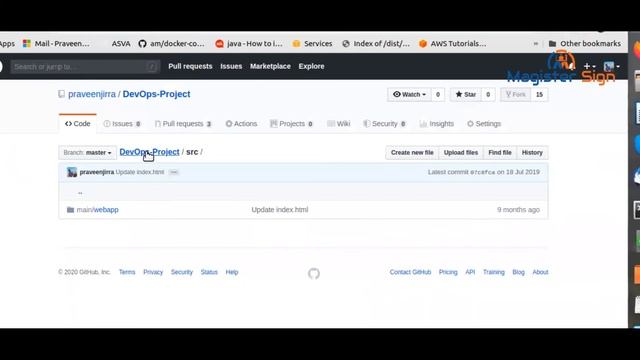
Task: Switch to the repository Issues tab
Action: (122, 124)
